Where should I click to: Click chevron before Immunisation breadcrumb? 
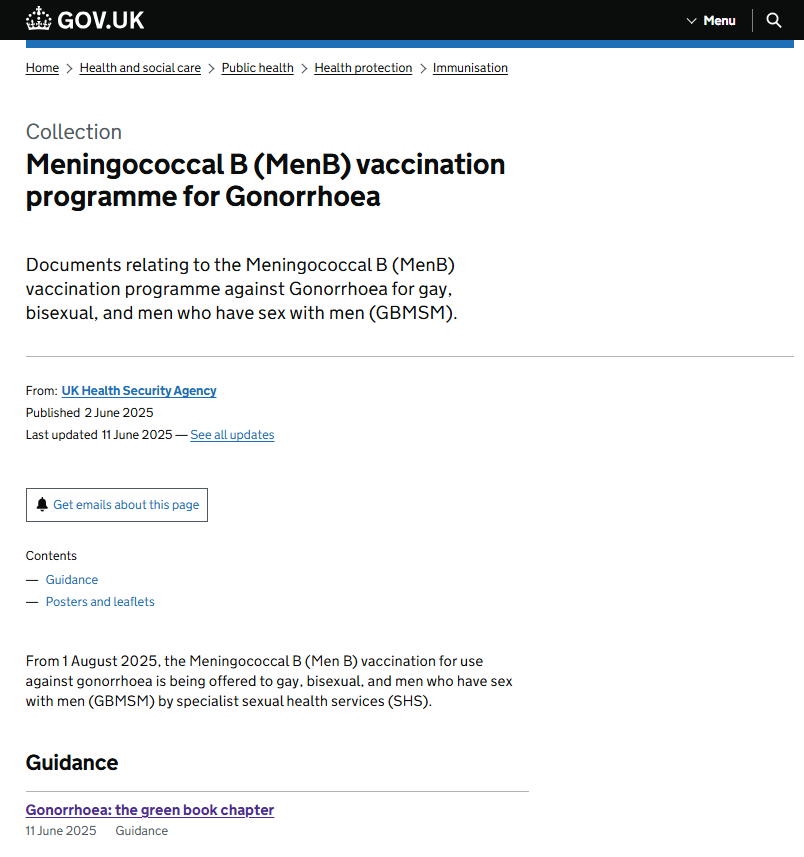pos(423,68)
